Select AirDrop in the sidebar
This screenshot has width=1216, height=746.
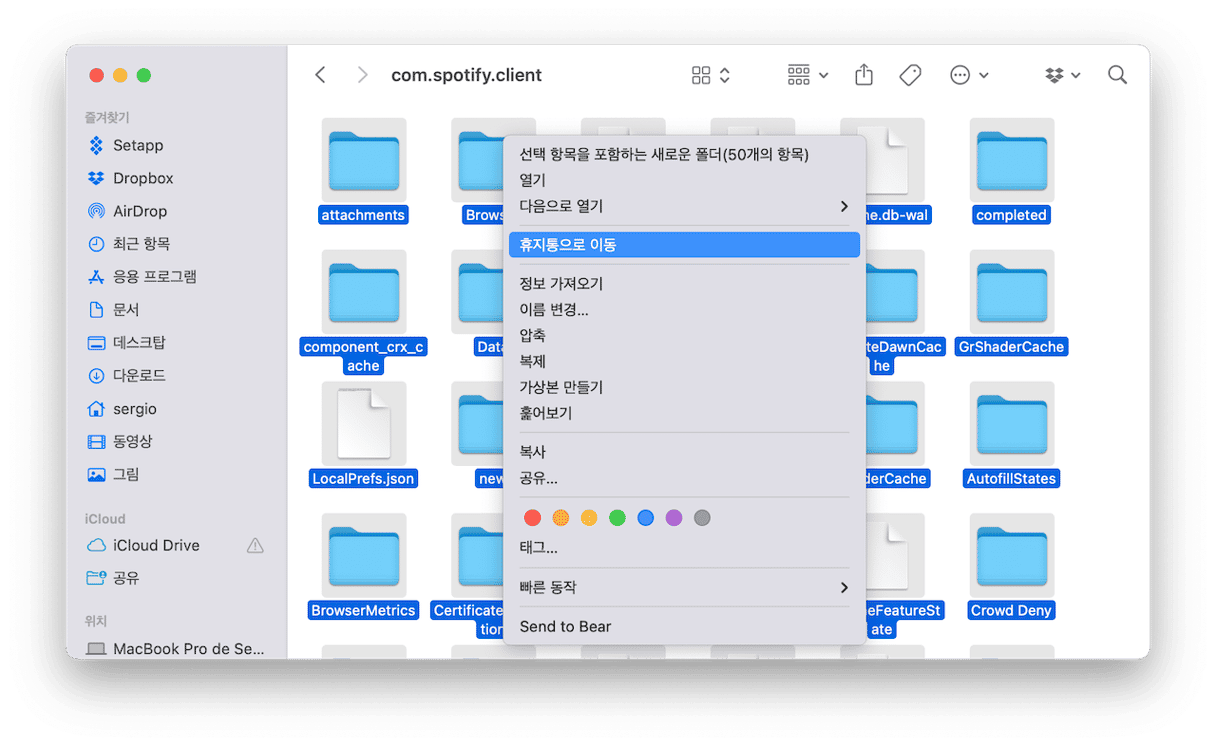coord(139,211)
